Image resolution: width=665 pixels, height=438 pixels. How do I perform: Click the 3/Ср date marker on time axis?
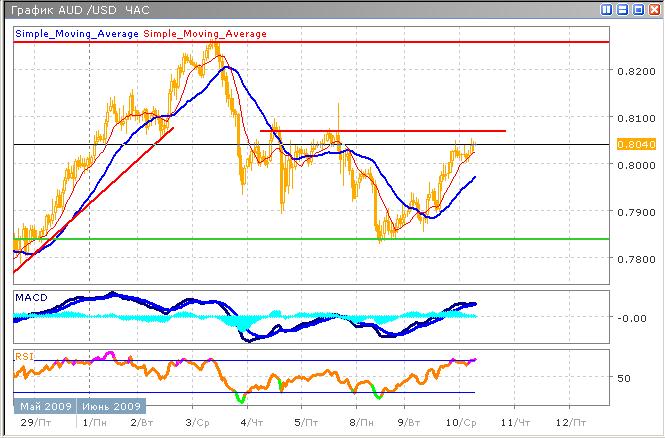tap(197, 422)
